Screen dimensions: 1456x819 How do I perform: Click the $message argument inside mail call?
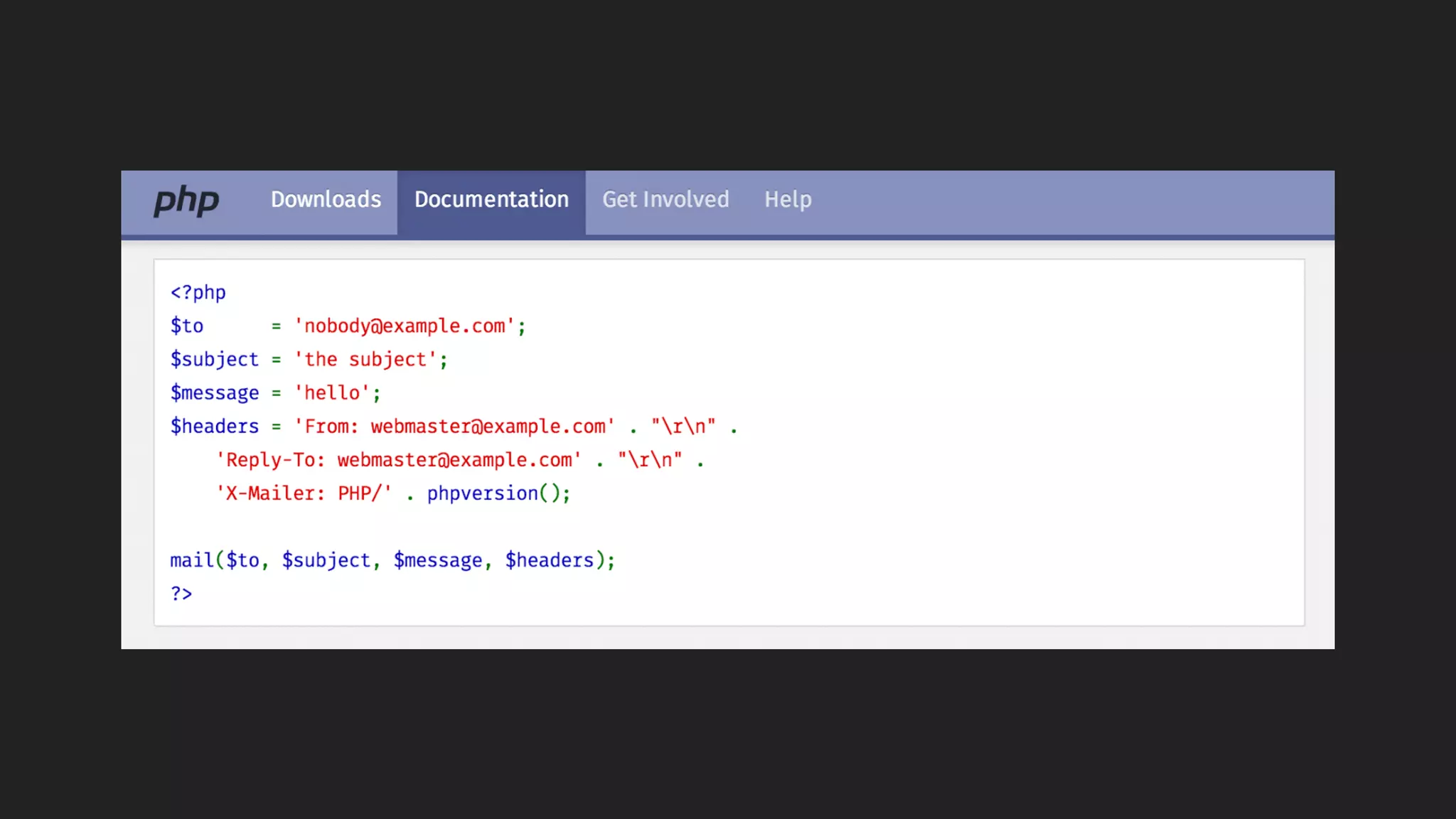point(438,560)
